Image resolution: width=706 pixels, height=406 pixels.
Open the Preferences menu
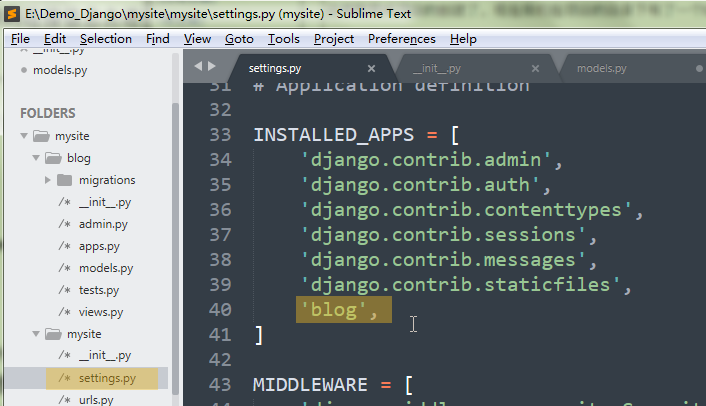pos(402,39)
